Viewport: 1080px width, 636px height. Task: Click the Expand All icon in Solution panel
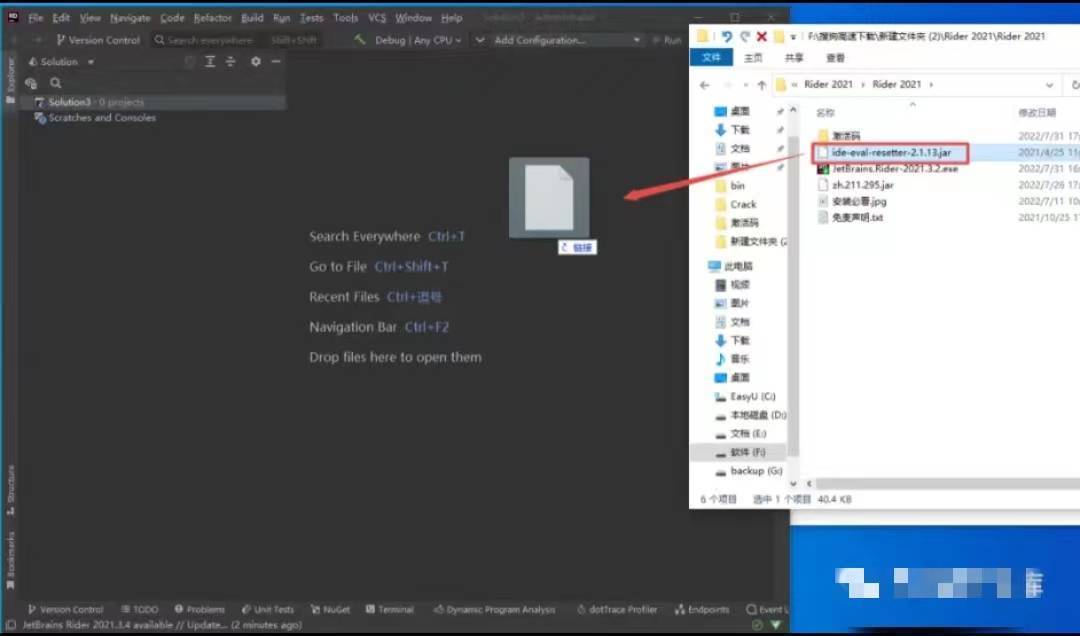[210, 61]
